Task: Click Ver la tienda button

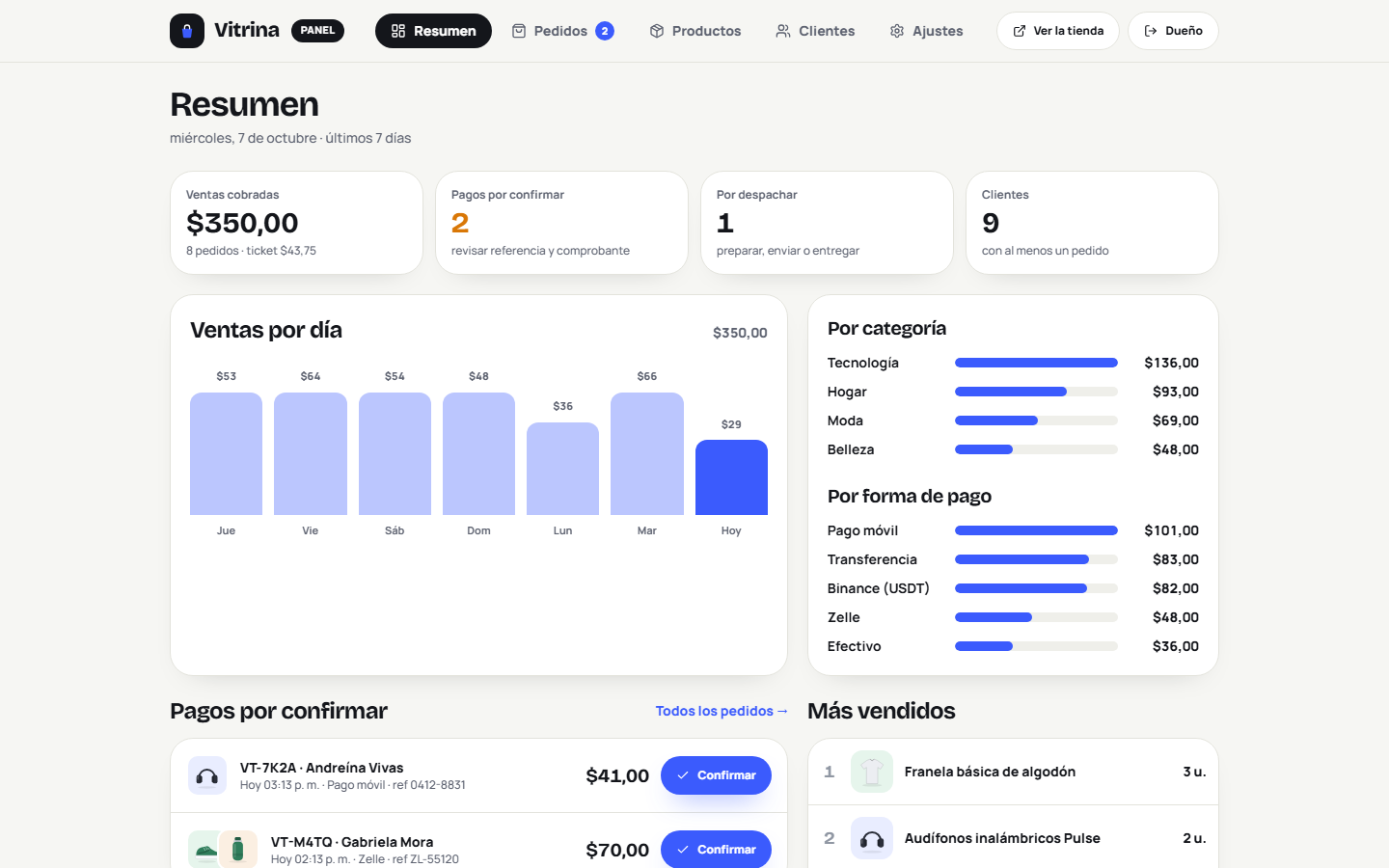Action: tap(1057, 31)
